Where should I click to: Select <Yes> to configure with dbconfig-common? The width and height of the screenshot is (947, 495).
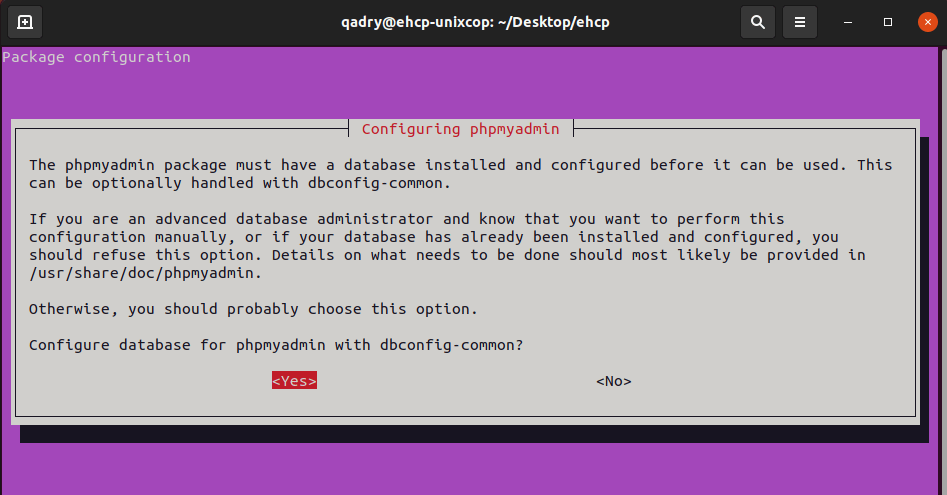pos(294,381)
